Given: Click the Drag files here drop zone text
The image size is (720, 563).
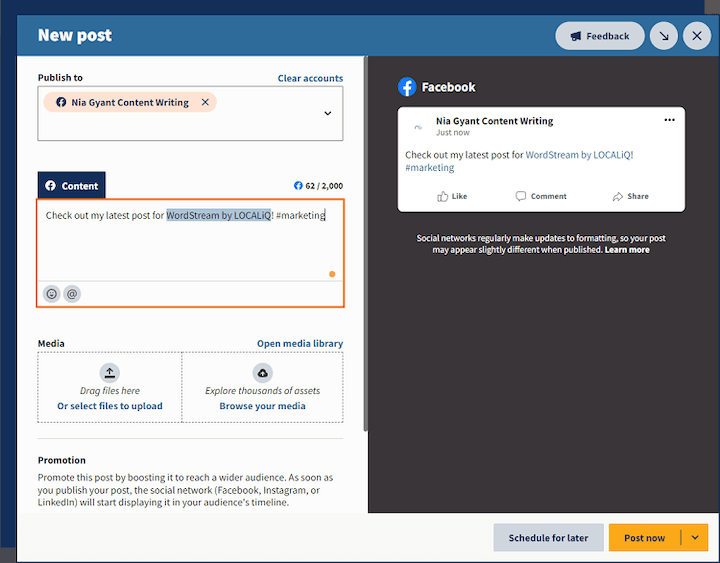Looking at the screenshot, I should 110,391.
